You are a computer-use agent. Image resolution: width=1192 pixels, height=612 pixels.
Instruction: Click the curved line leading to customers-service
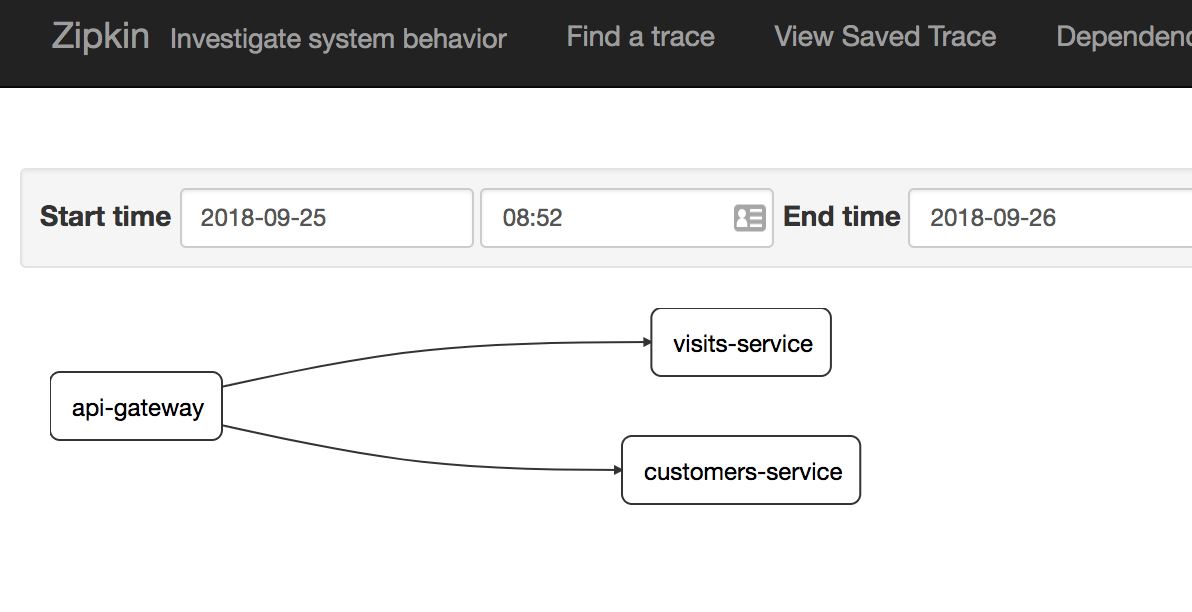tap(420, 461)
